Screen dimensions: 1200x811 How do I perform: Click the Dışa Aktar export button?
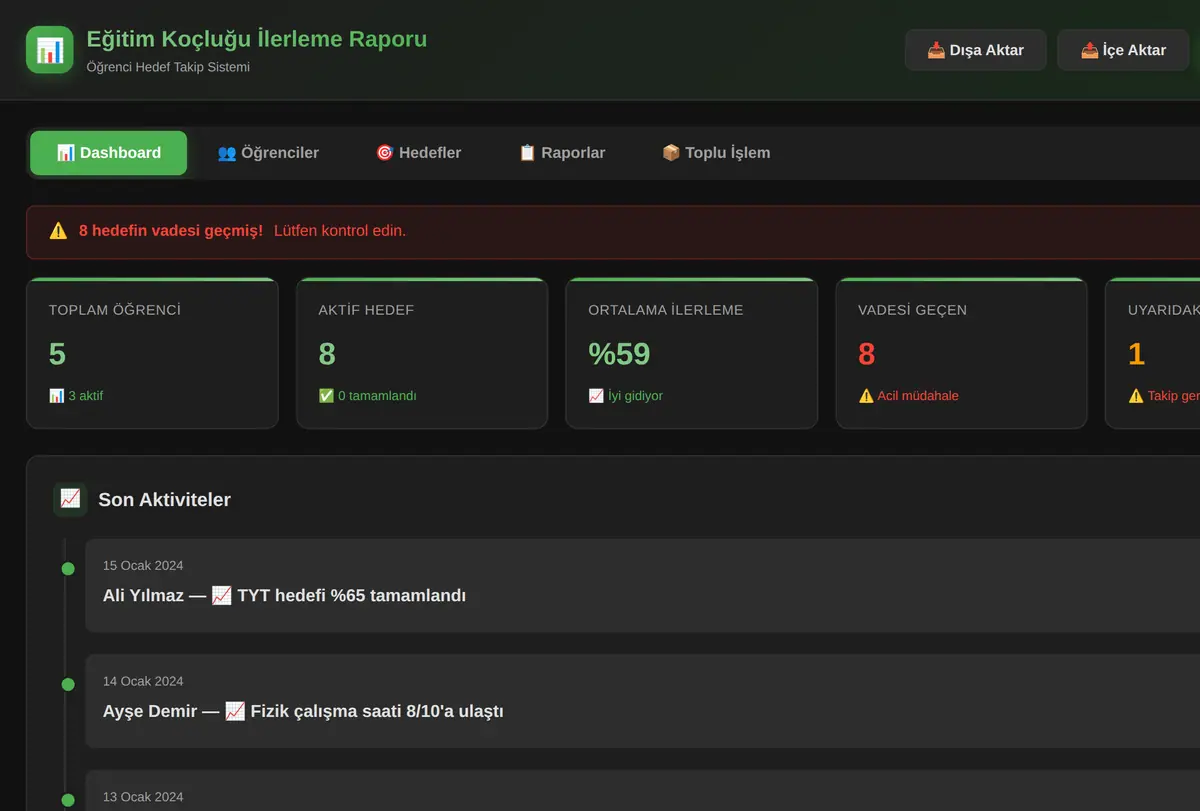pos(976,50)
